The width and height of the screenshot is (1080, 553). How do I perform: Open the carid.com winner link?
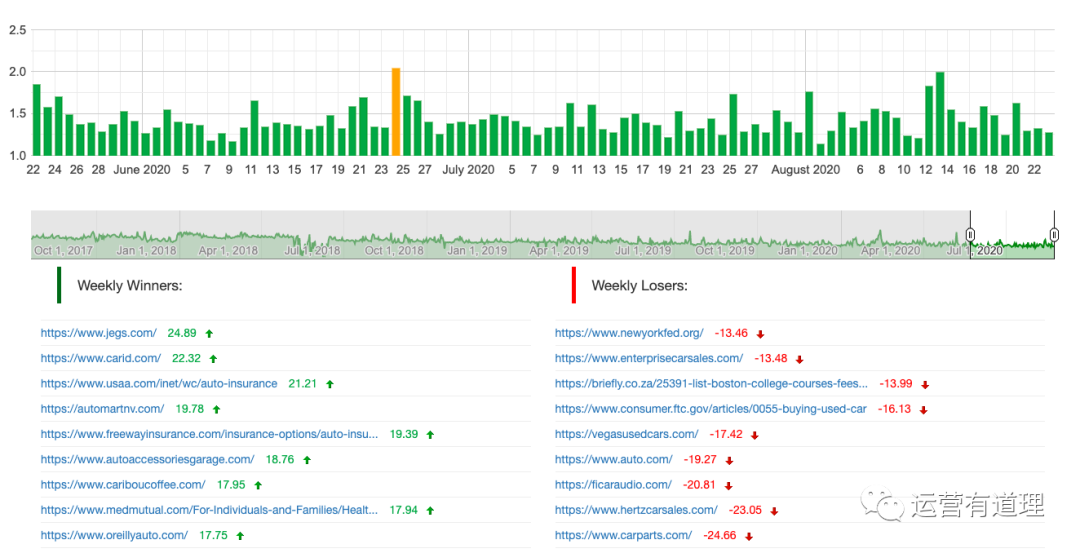pyautogui.click(x=101, y=358)
